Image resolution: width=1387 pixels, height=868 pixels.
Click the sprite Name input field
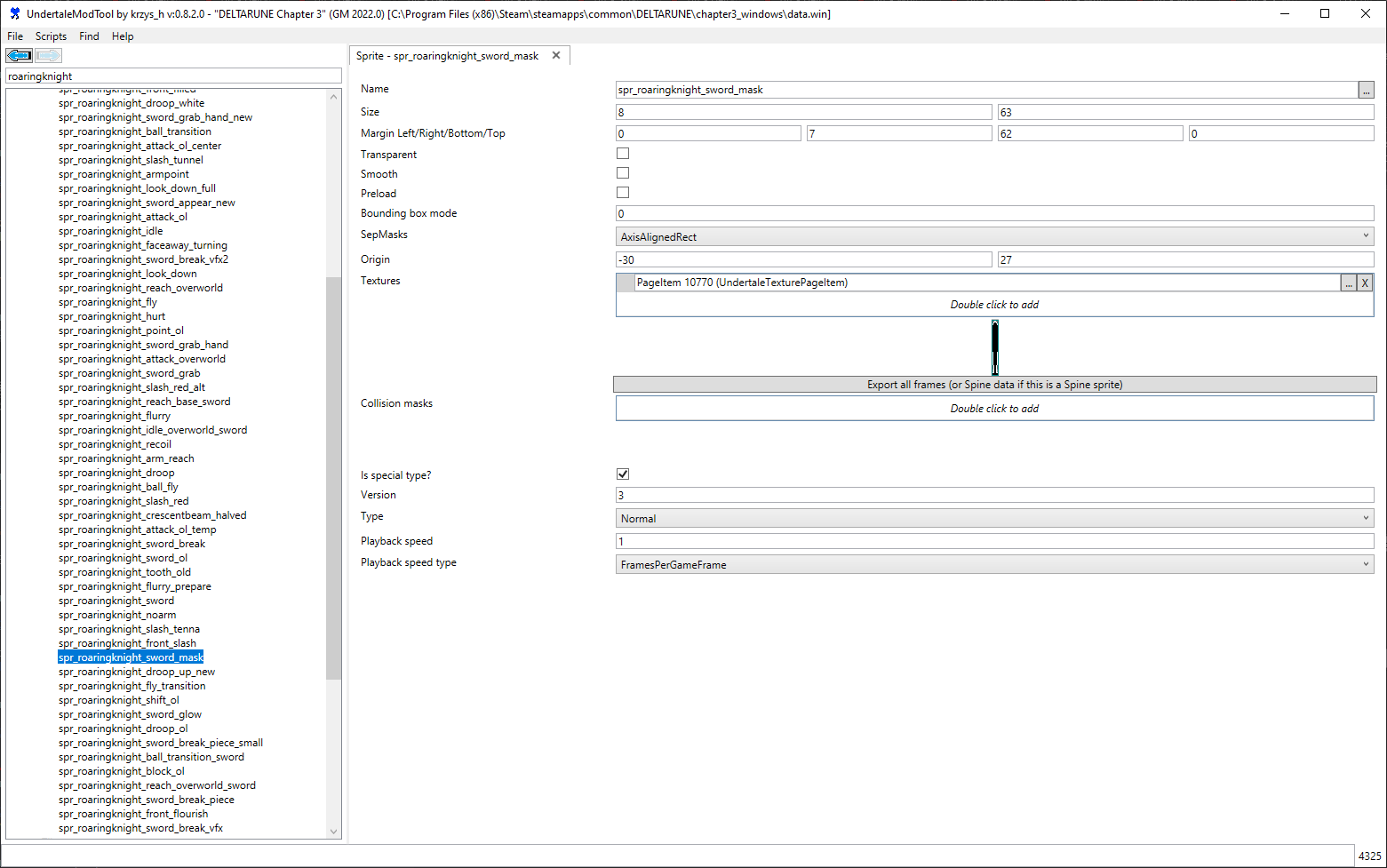pos(986,90)
